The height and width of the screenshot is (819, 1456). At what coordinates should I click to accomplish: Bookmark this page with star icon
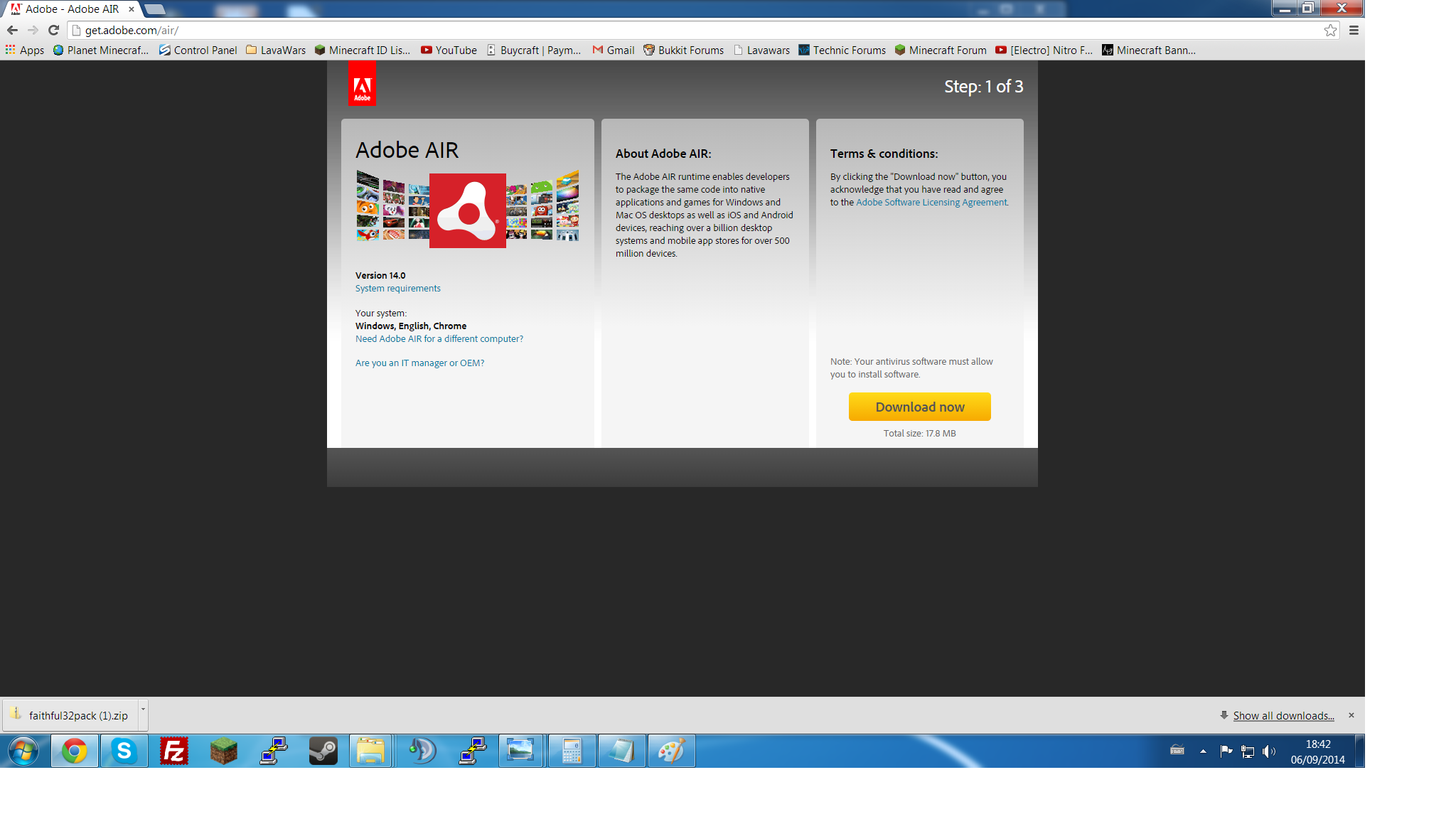tap(1330, 30)
